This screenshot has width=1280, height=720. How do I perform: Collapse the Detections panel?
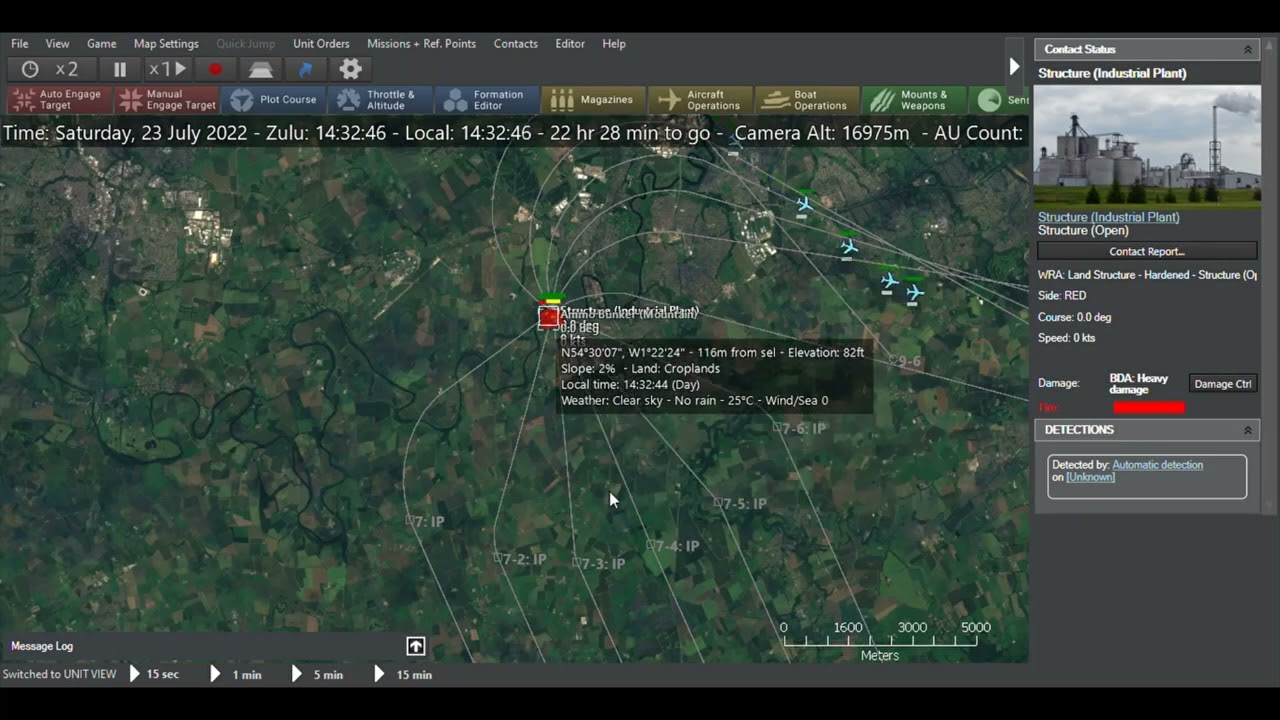tap(1248, 430)
